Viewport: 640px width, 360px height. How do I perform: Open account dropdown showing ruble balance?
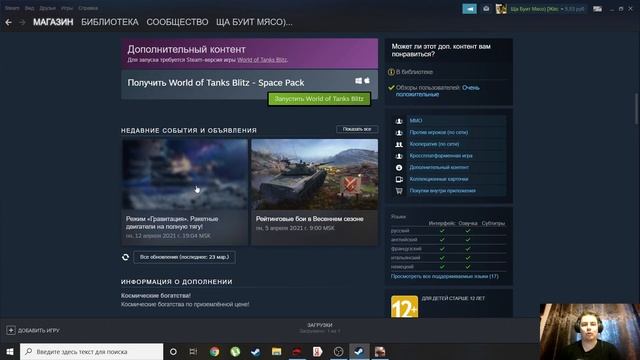(x=547, y=9)
